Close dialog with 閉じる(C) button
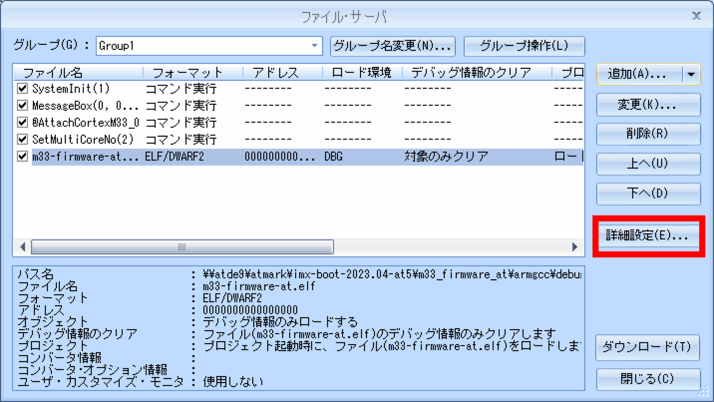 click(x=648, y=379)
